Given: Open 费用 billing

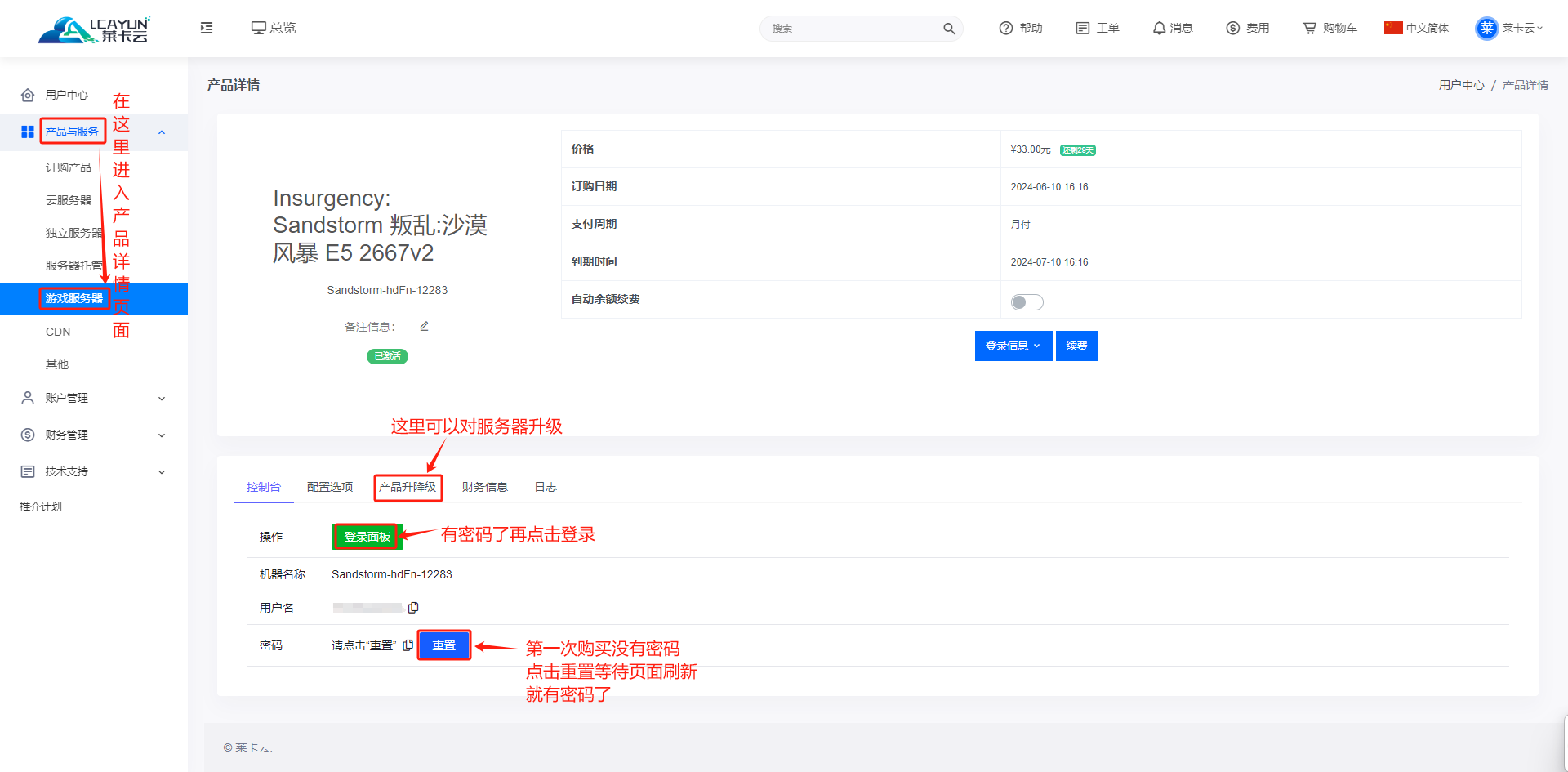Looking at the screenshot, I should [1248, 28].
